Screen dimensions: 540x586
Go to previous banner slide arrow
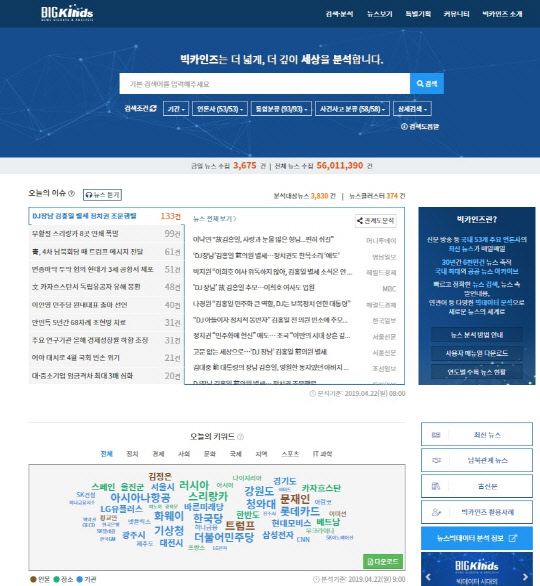tap(428, 577)
